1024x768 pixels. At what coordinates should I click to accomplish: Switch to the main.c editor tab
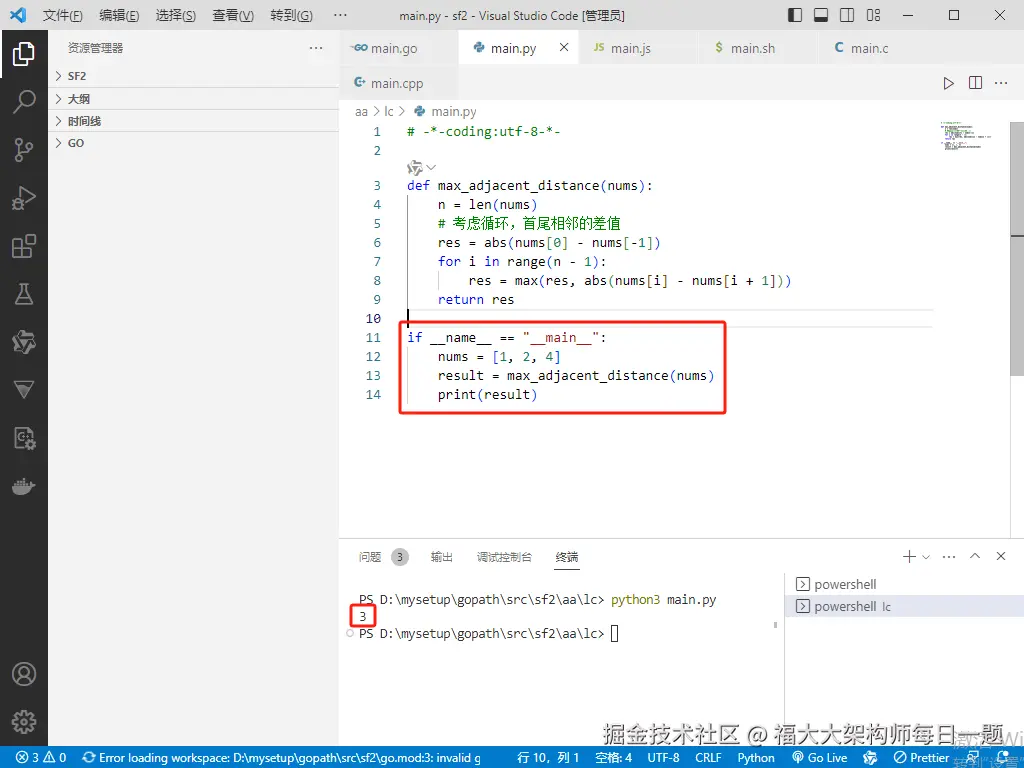tap(877, 48)
